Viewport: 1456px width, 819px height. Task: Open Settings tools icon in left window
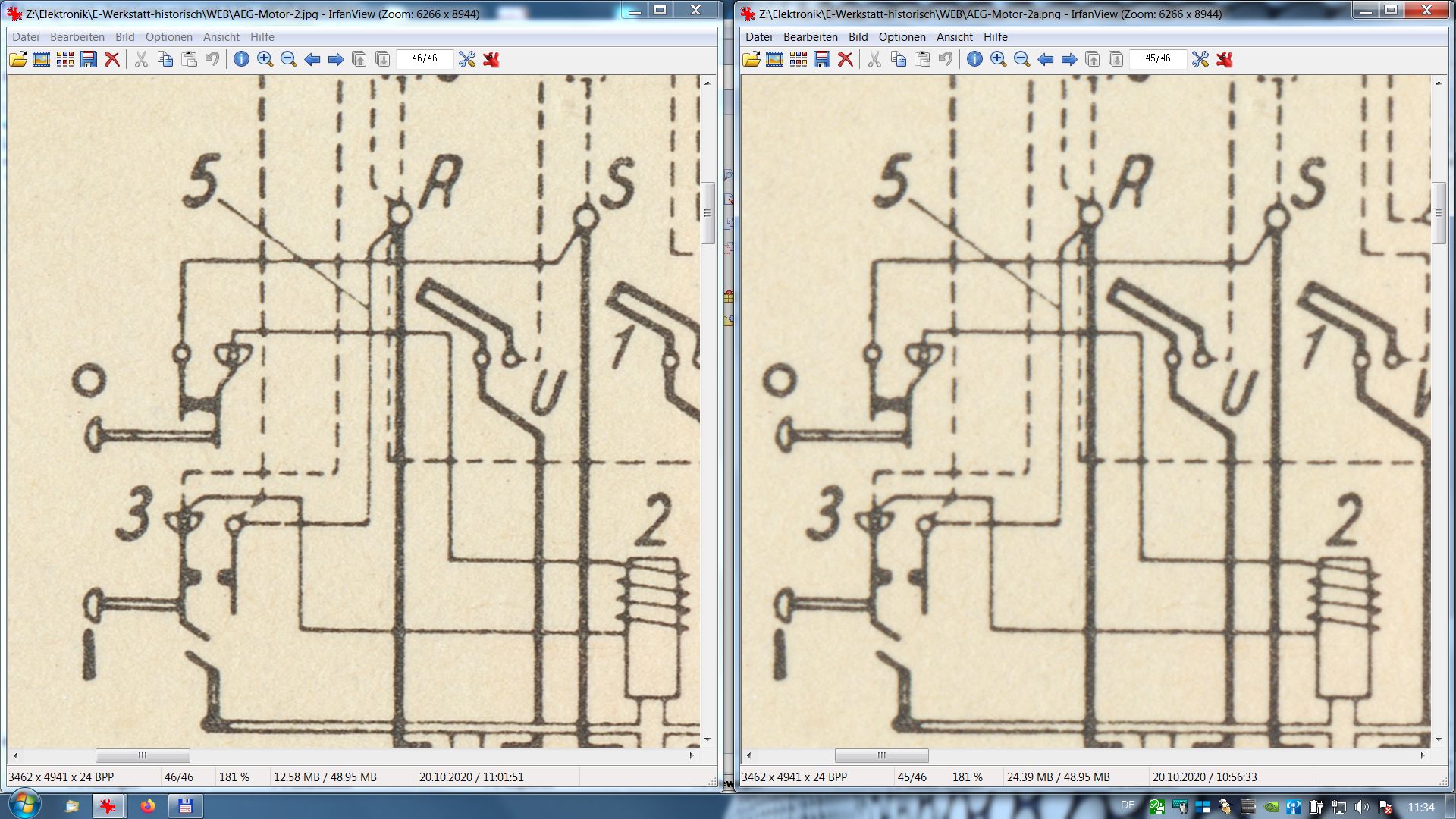pyautogui.click(x=466, y=59)
